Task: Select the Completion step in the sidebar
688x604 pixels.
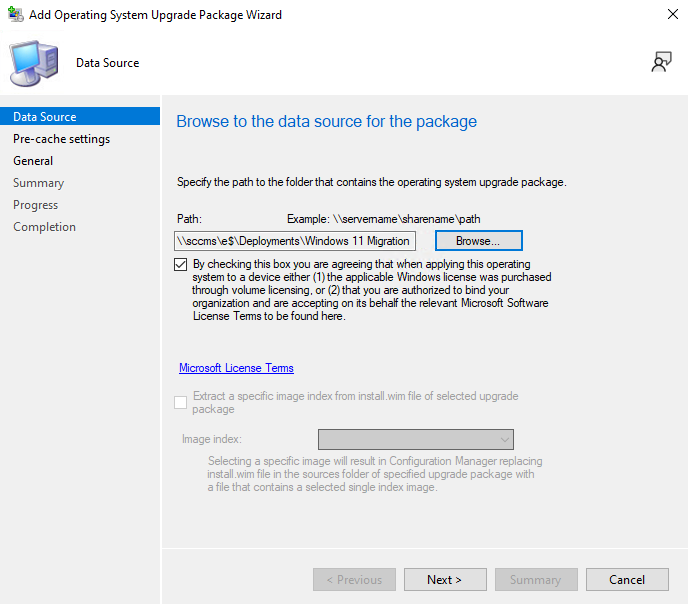Action: click(x=44, y=227)
